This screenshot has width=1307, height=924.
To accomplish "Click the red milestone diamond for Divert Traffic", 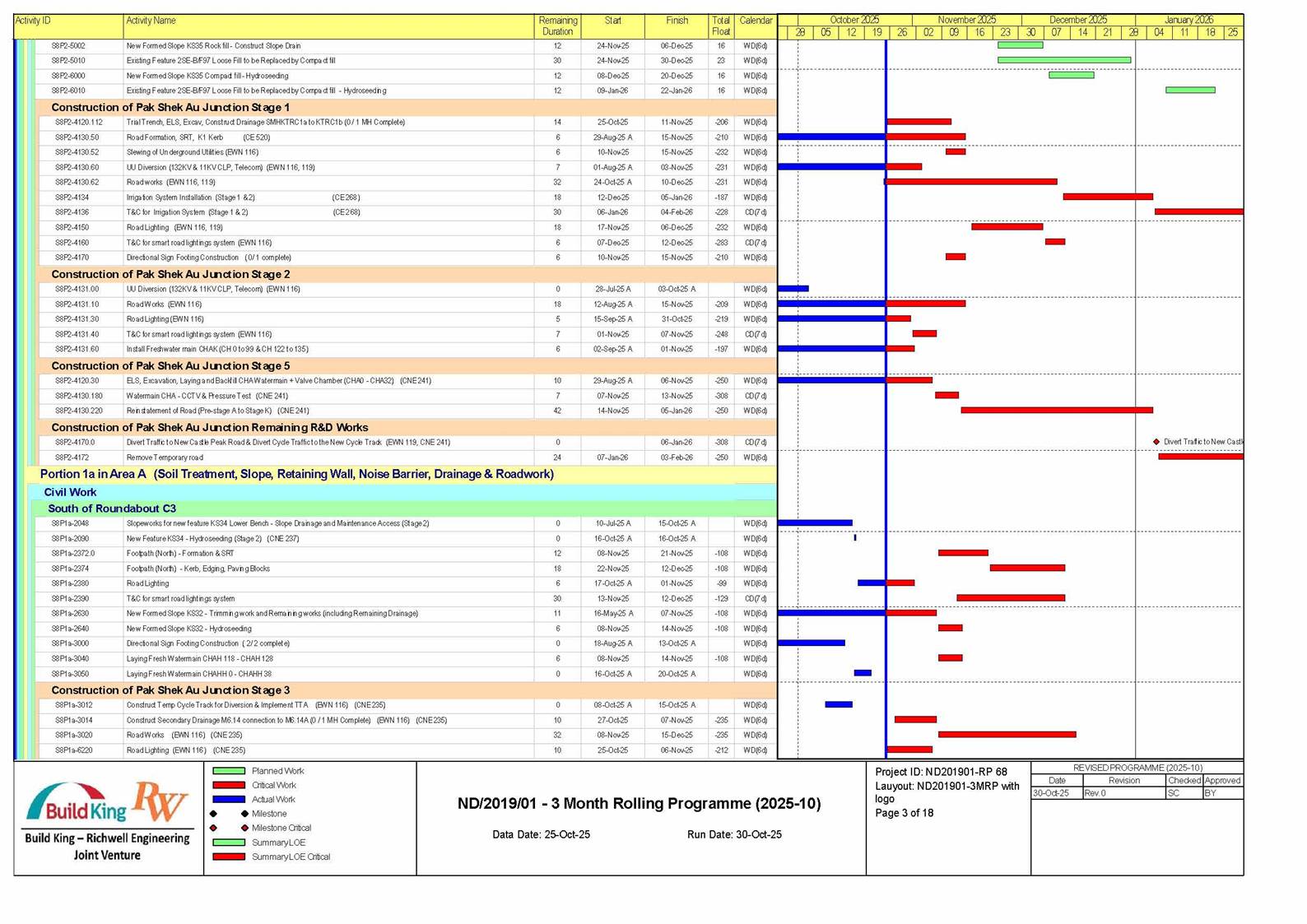I will 1156,442.
